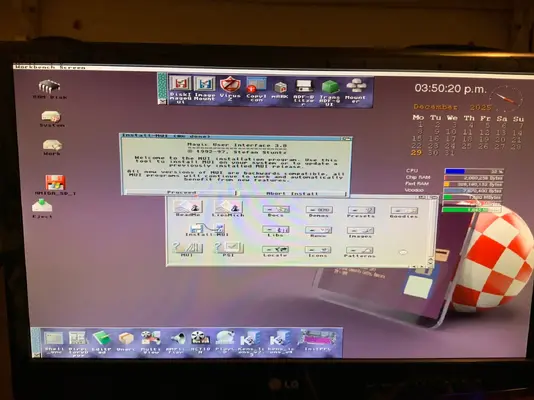Viewport: 534px width, 400px height.
Task: Click the digital clock showing 03:50:20 p.m.
Action: (x=450, y=89)
